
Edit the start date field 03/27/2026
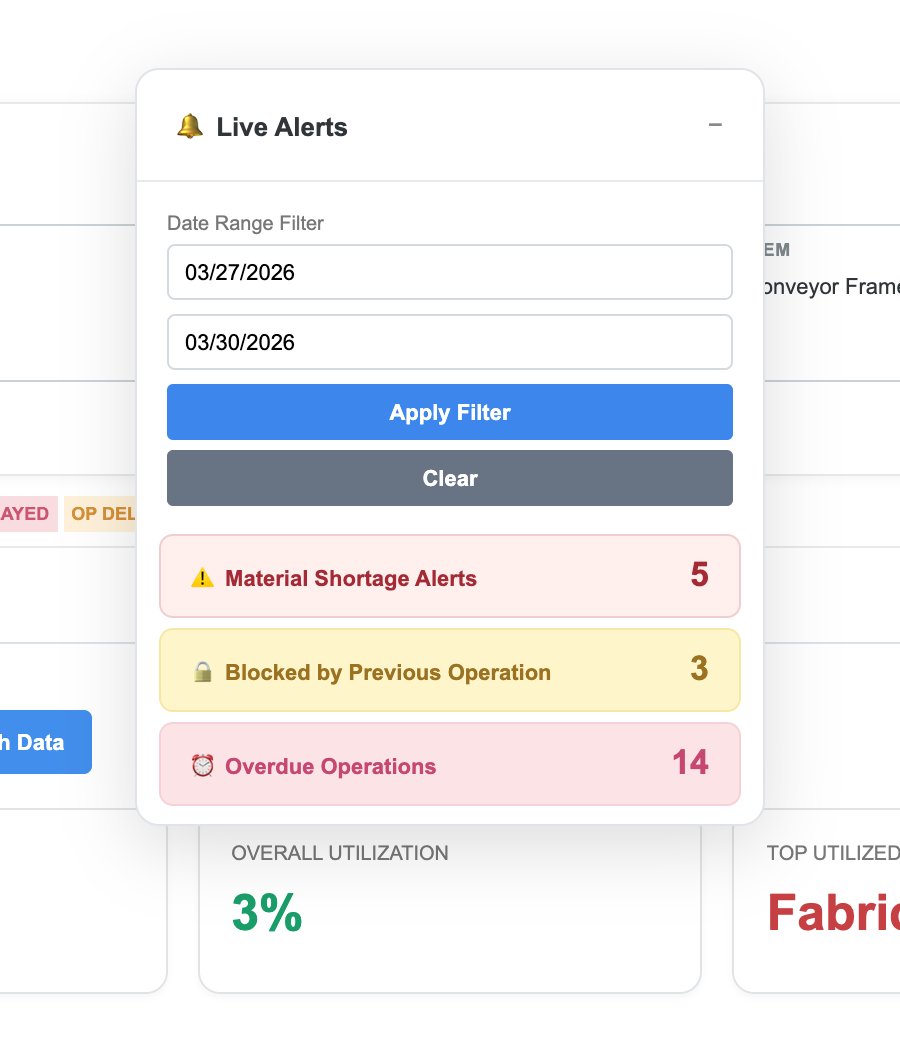[x=450, y=272]
